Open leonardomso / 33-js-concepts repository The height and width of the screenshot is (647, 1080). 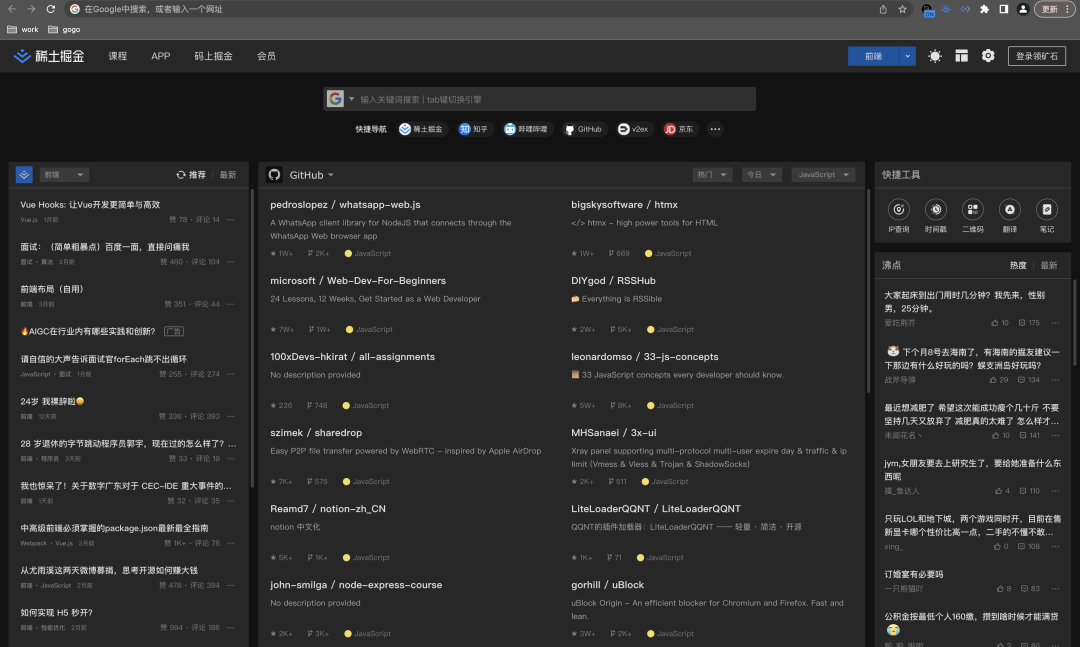(645, 356)
